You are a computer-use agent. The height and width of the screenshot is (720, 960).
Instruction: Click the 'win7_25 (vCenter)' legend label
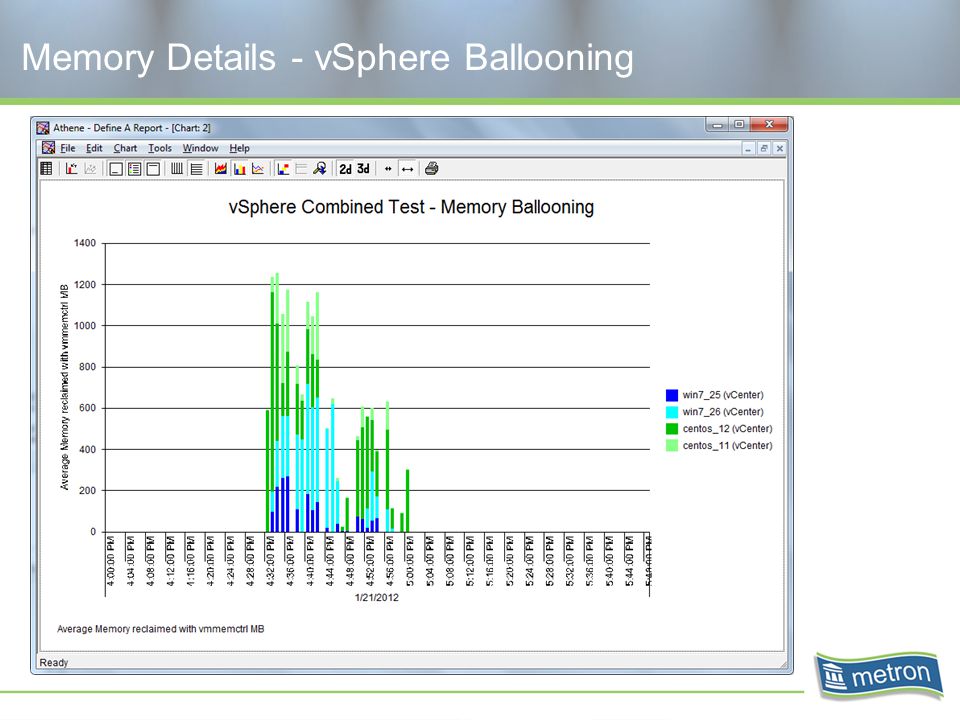723,395
